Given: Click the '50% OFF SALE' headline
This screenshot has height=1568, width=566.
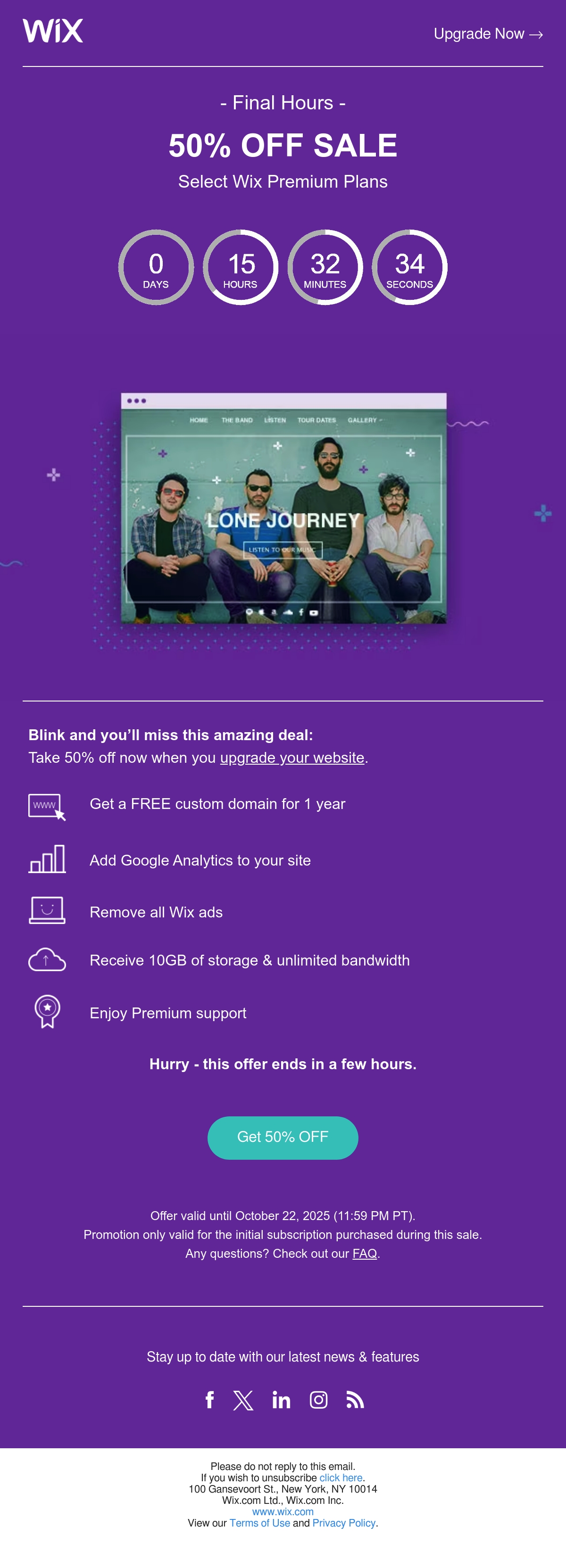Looking at the screenshot, I should 283,146.
